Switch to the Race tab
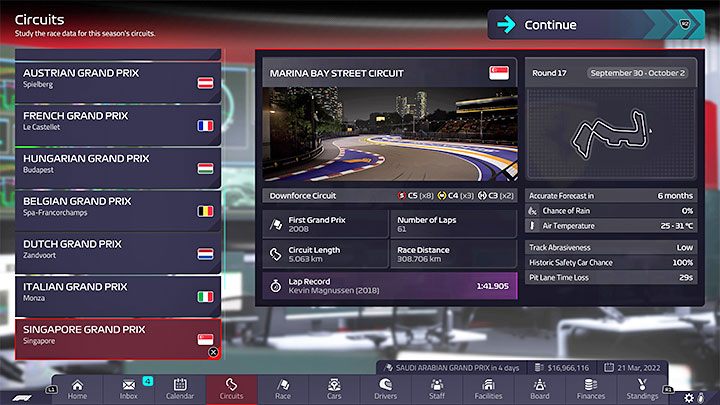Viewport: 720px width, 405px height. (x=283, y=389)
